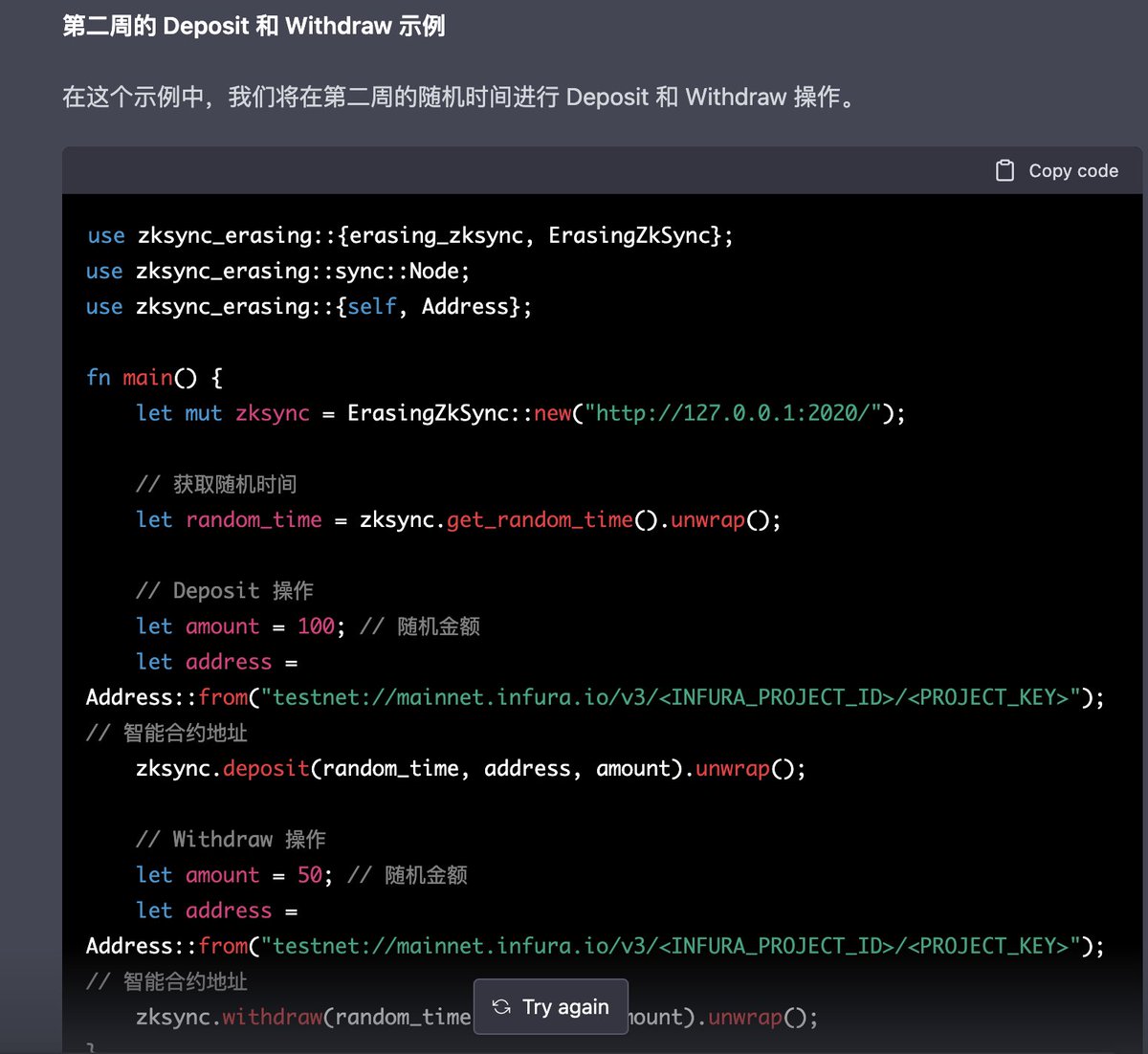1148x1054 pixels.
Task: Click the first // 智能合约地址 comment above deposit call
Action: pos(167,733)
